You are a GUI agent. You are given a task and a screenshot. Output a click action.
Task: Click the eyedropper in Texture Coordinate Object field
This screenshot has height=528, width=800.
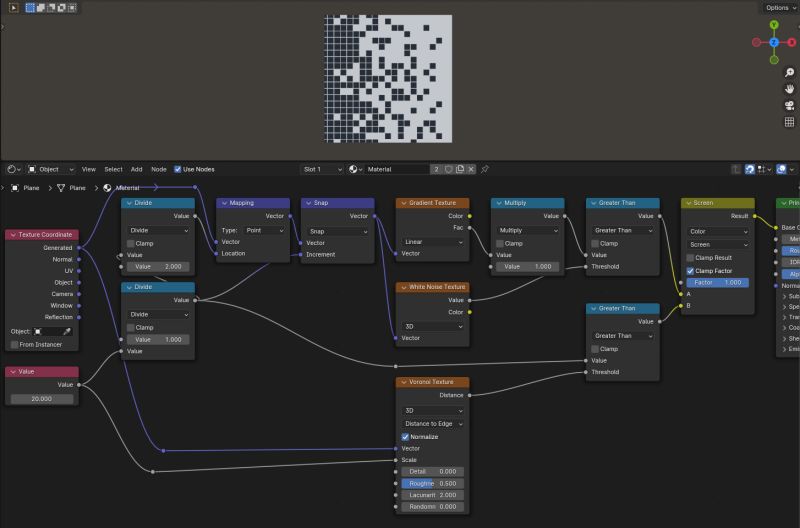[66, 332]
